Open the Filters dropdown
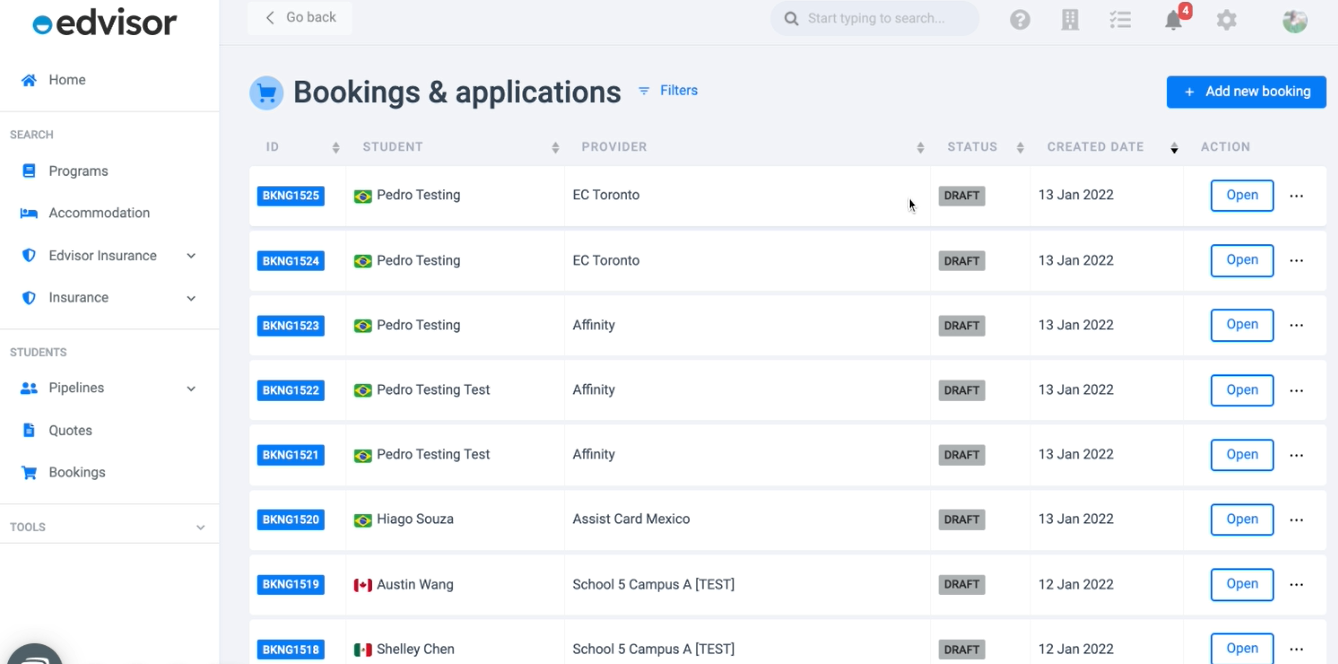Image resolution: width=1338 pixels, height=664 pixels. click(x=668, y=91)
